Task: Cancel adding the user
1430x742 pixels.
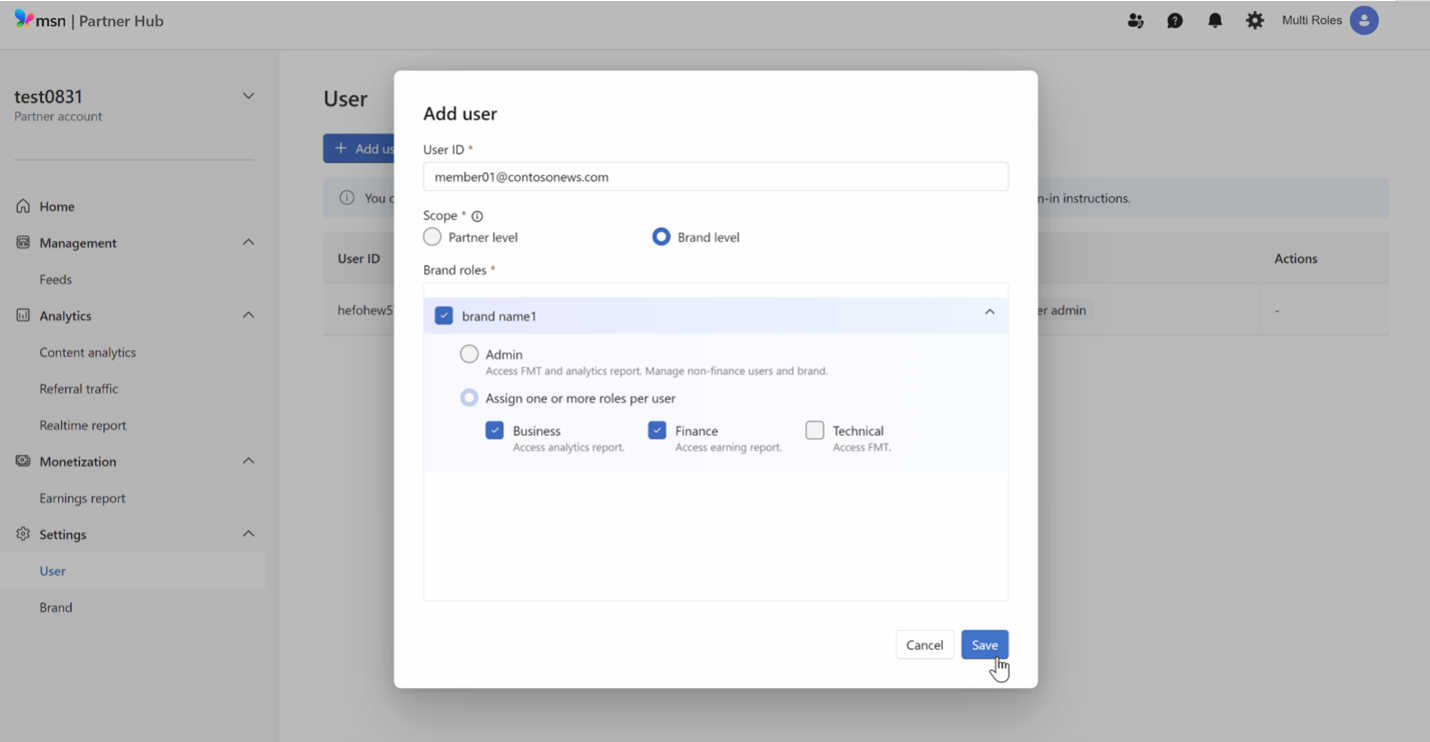Action: 924,644
